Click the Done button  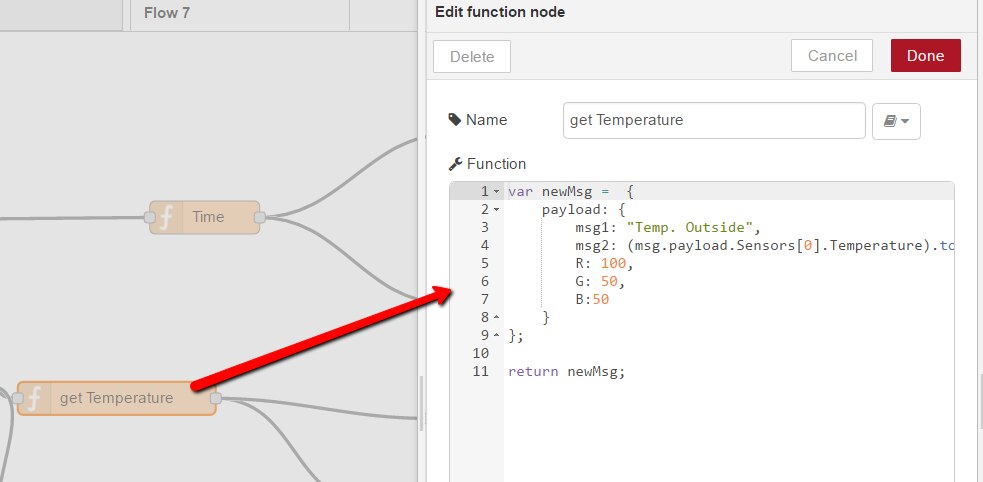pyautogui.click(x=925, y=56)
